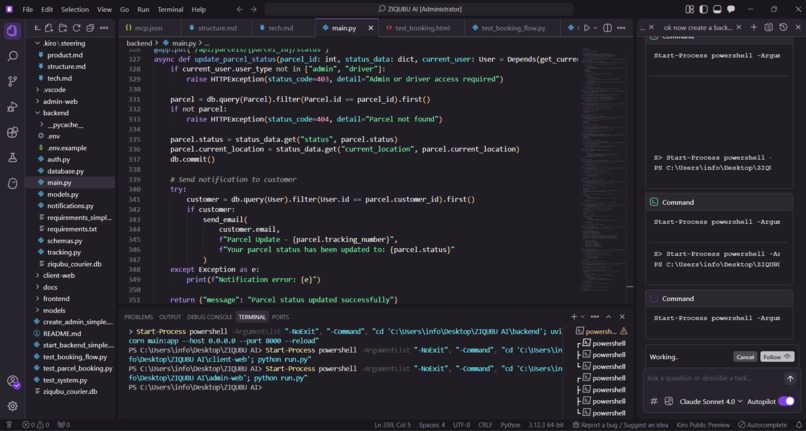Switch to DEBUG CONSOLE panel tab

[210, 317]
